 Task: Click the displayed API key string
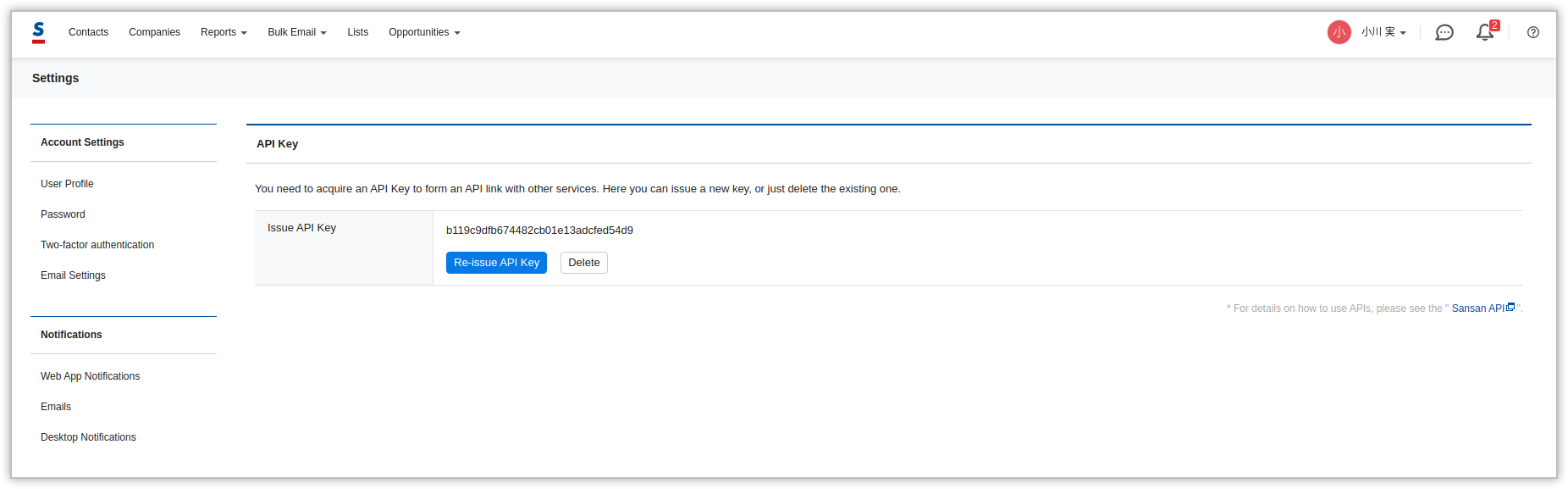coord(539,231)
